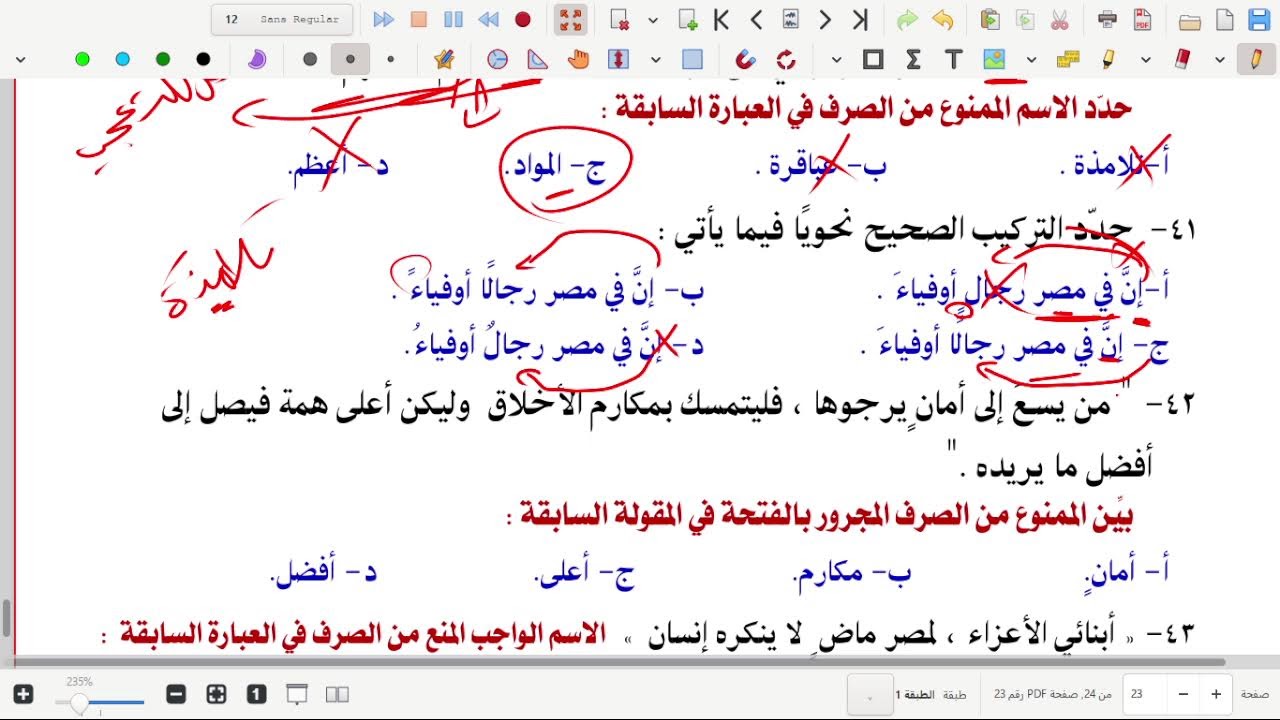Viewport: 1280px width, 720px height.
Task: Select the medium line width
Action: coord(350,60)
